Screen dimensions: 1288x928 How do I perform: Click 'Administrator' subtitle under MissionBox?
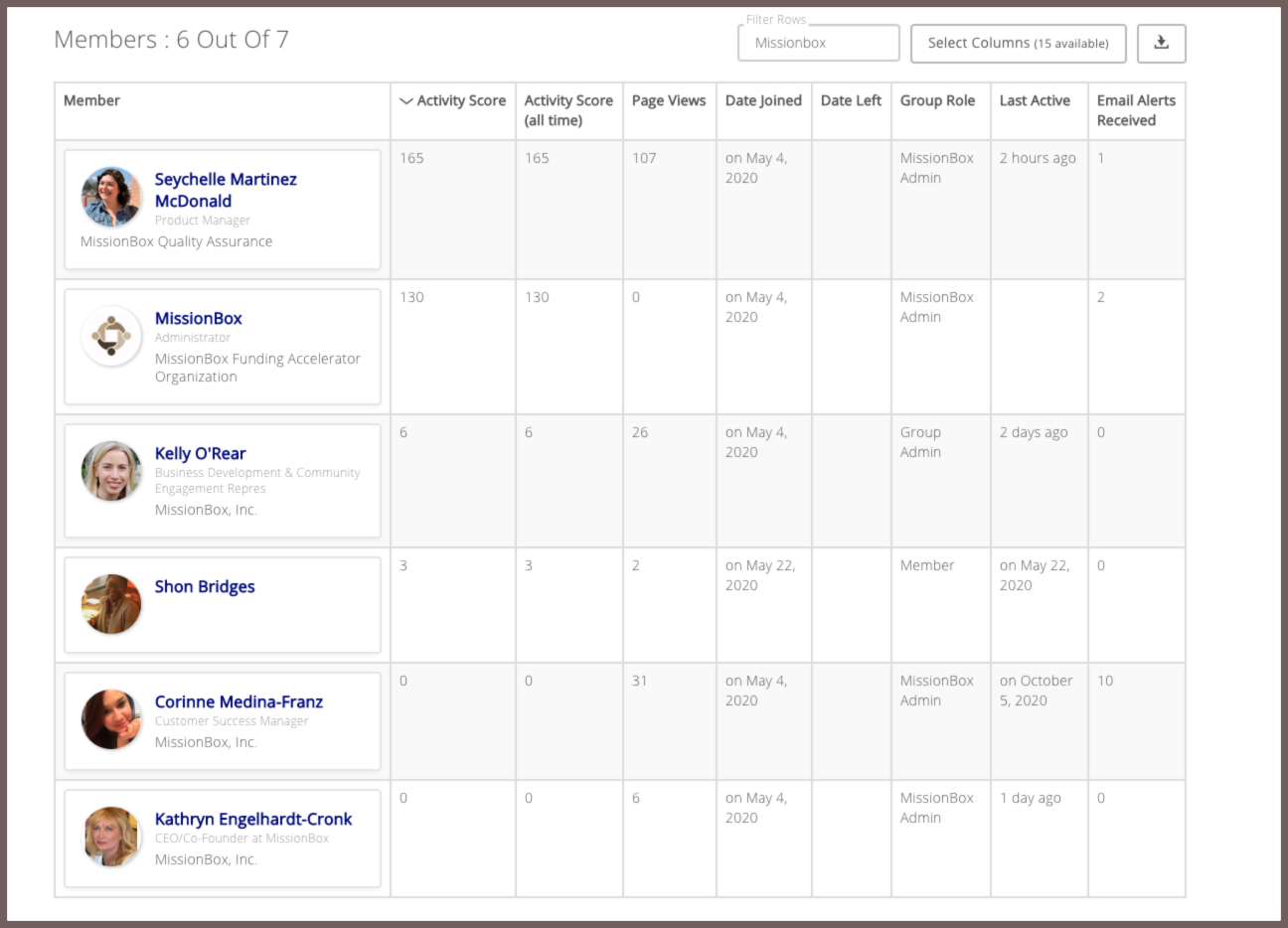[192, 338]
